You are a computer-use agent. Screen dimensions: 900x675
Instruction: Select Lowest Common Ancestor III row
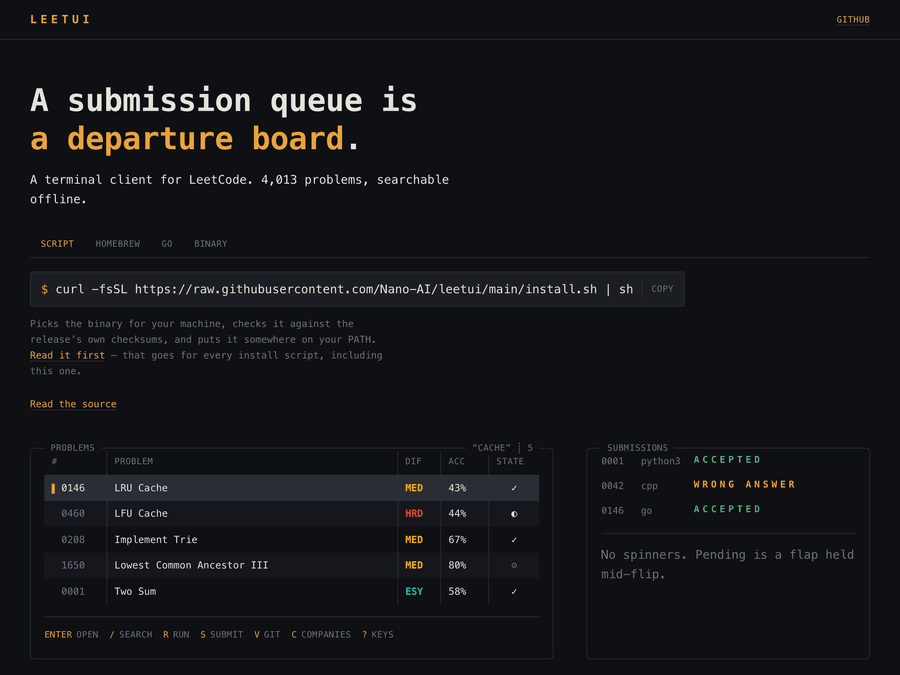coord(292,565)
